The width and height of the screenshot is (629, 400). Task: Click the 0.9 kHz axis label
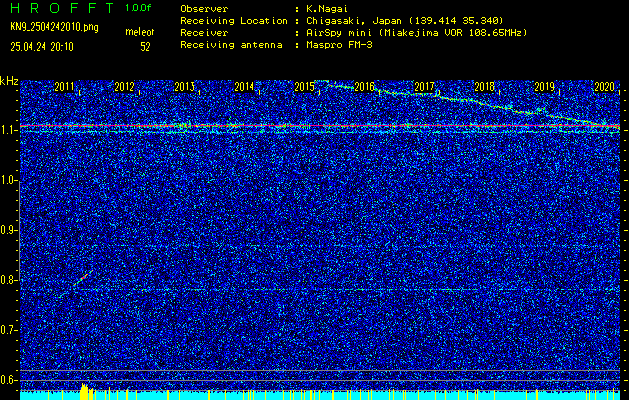(8, 230)
